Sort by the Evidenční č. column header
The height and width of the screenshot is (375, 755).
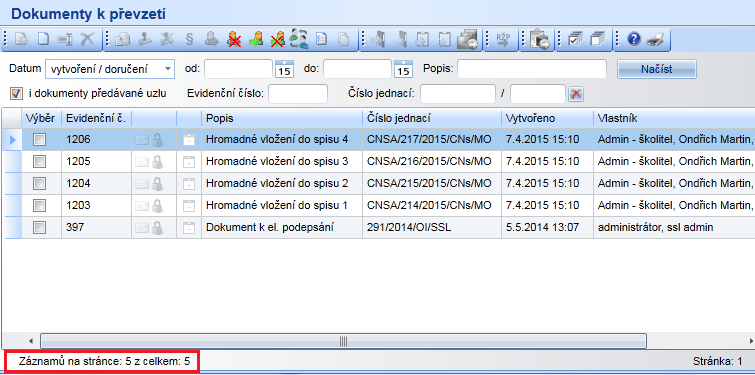[x=96, y=118]
